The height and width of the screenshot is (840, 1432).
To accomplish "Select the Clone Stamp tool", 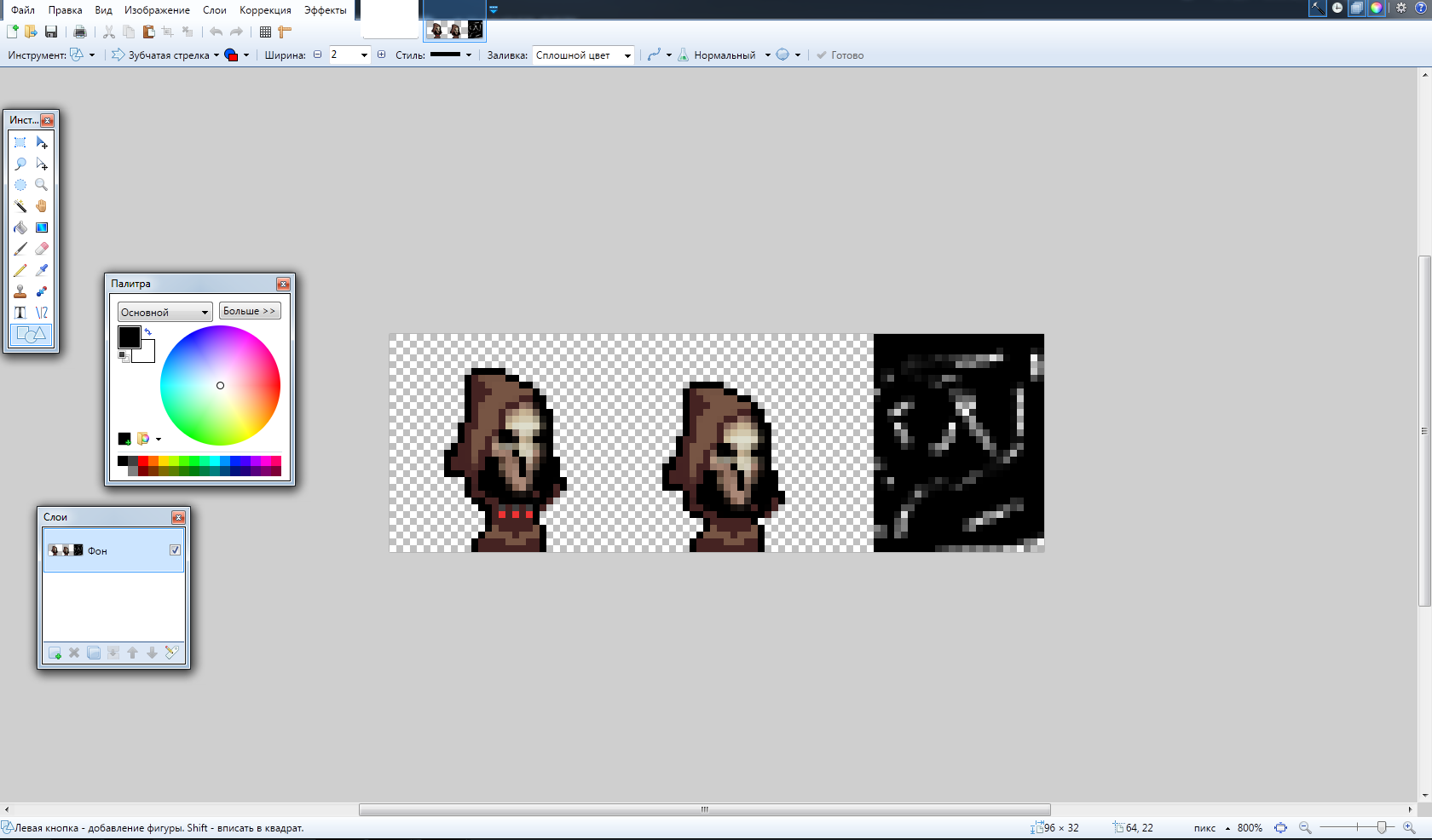I will (20, 291).
